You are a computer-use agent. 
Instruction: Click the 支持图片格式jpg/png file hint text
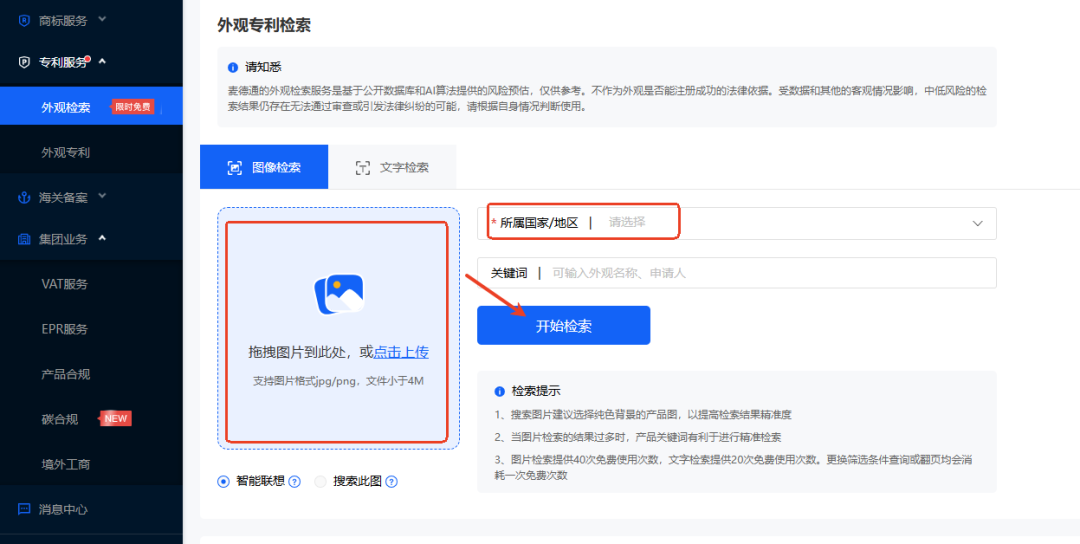(338, 381)
